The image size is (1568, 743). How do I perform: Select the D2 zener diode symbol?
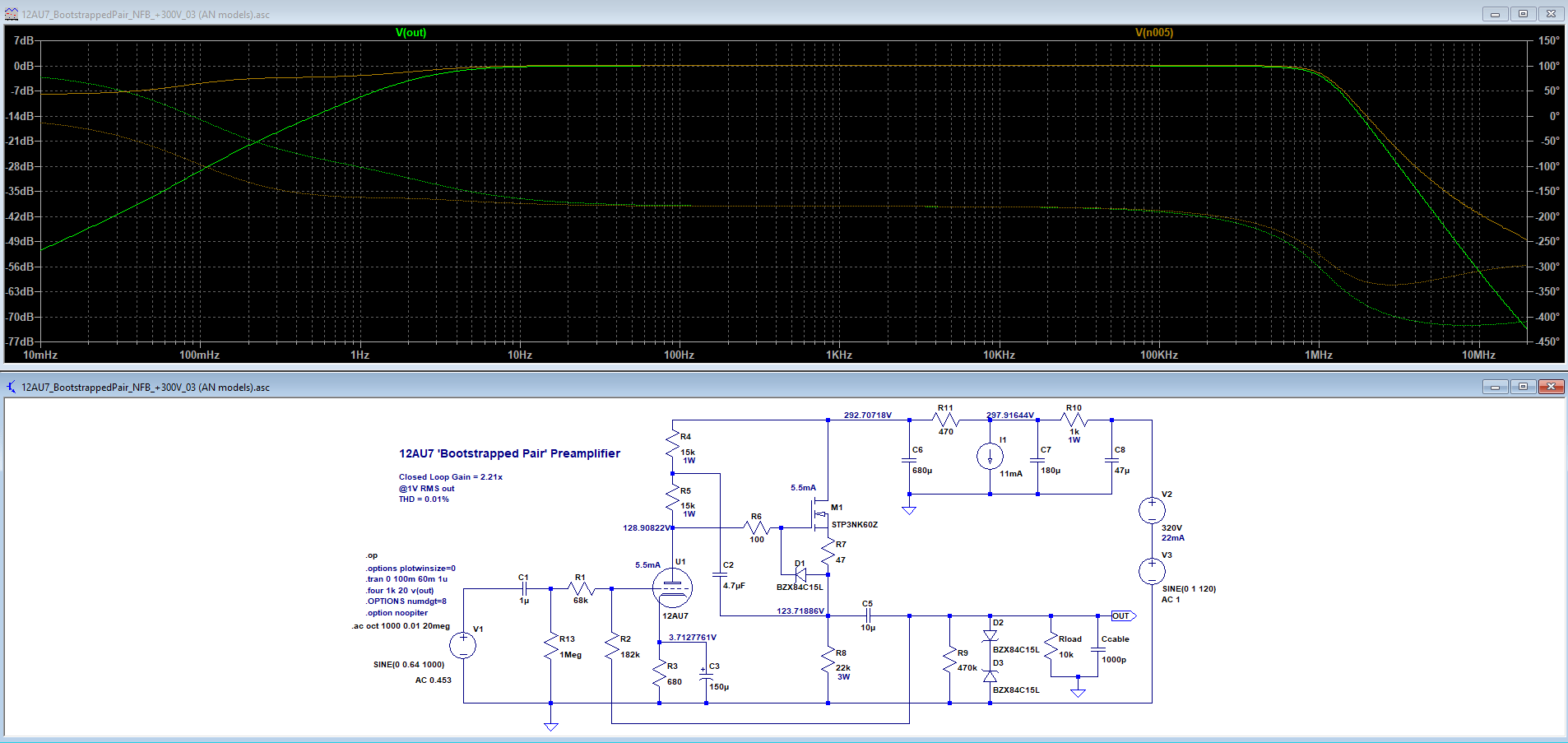(990, 635)
